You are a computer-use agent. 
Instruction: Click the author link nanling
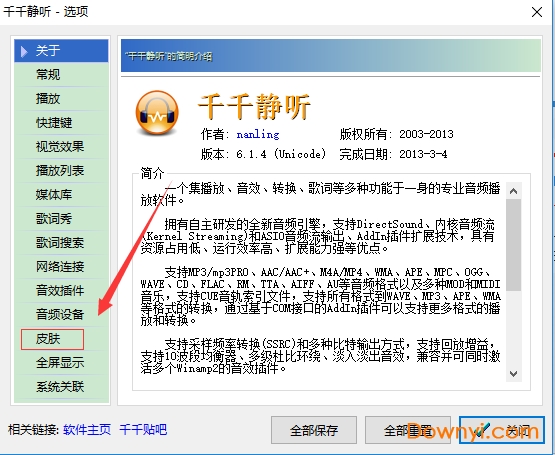click(258, 134)
